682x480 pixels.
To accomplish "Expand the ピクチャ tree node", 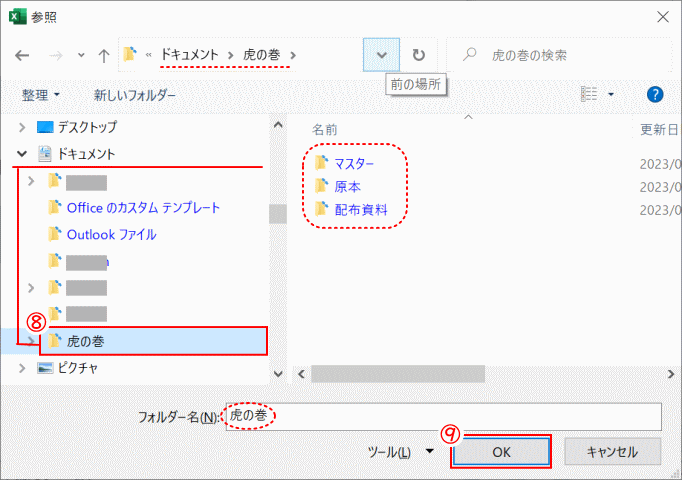I will point(22,368).
